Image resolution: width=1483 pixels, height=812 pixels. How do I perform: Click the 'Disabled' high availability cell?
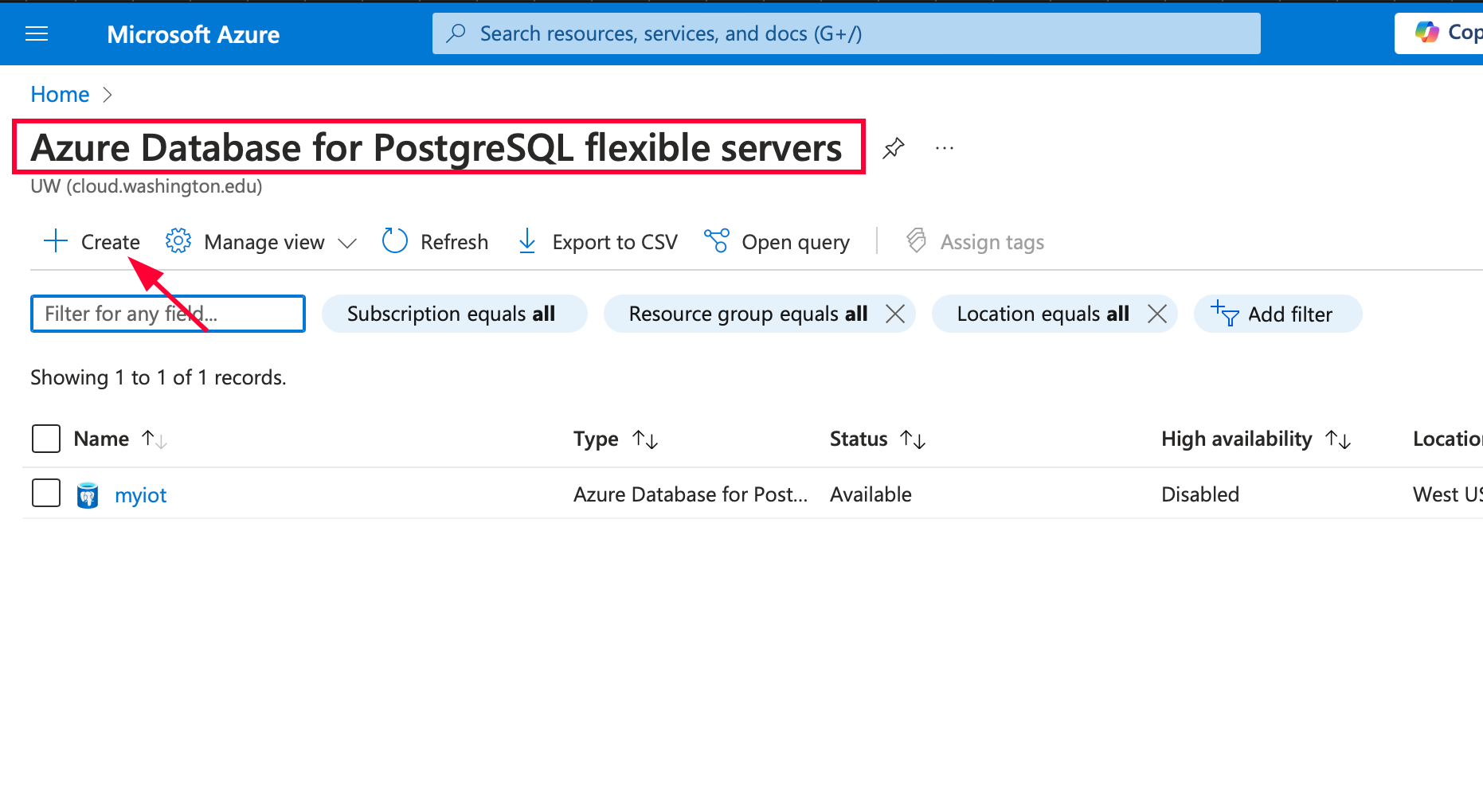pyautogui.click(x=1200, y=494)
